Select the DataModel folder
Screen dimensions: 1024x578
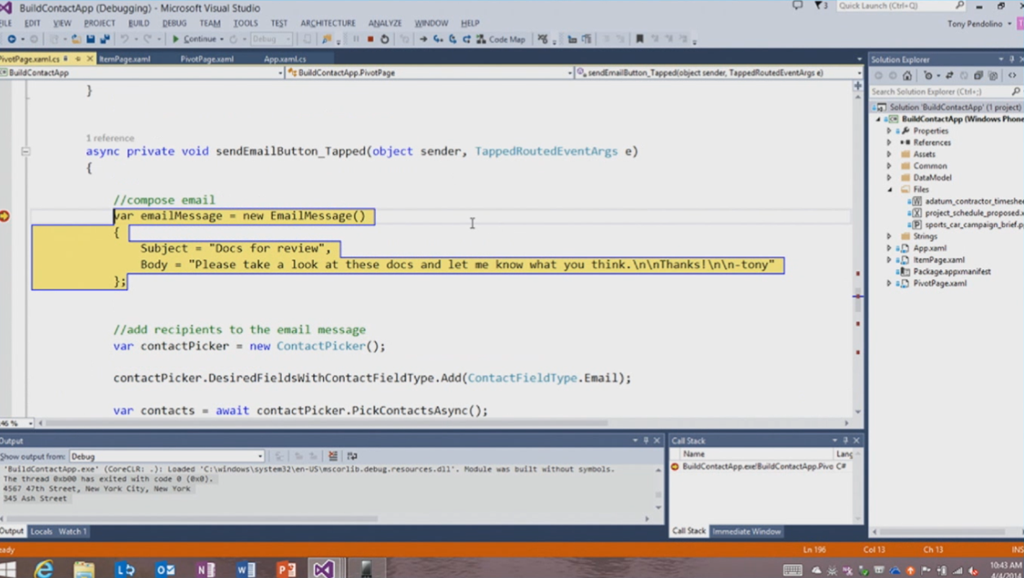click(x=932, y=178)
